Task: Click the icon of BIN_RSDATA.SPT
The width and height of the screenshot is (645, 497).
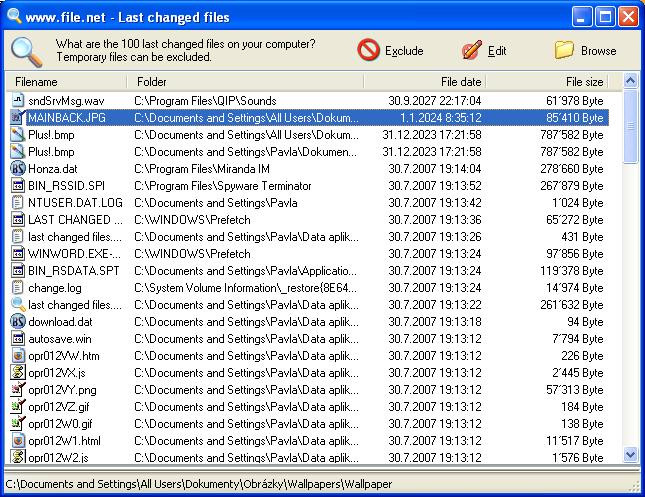Action: (18, 271)
